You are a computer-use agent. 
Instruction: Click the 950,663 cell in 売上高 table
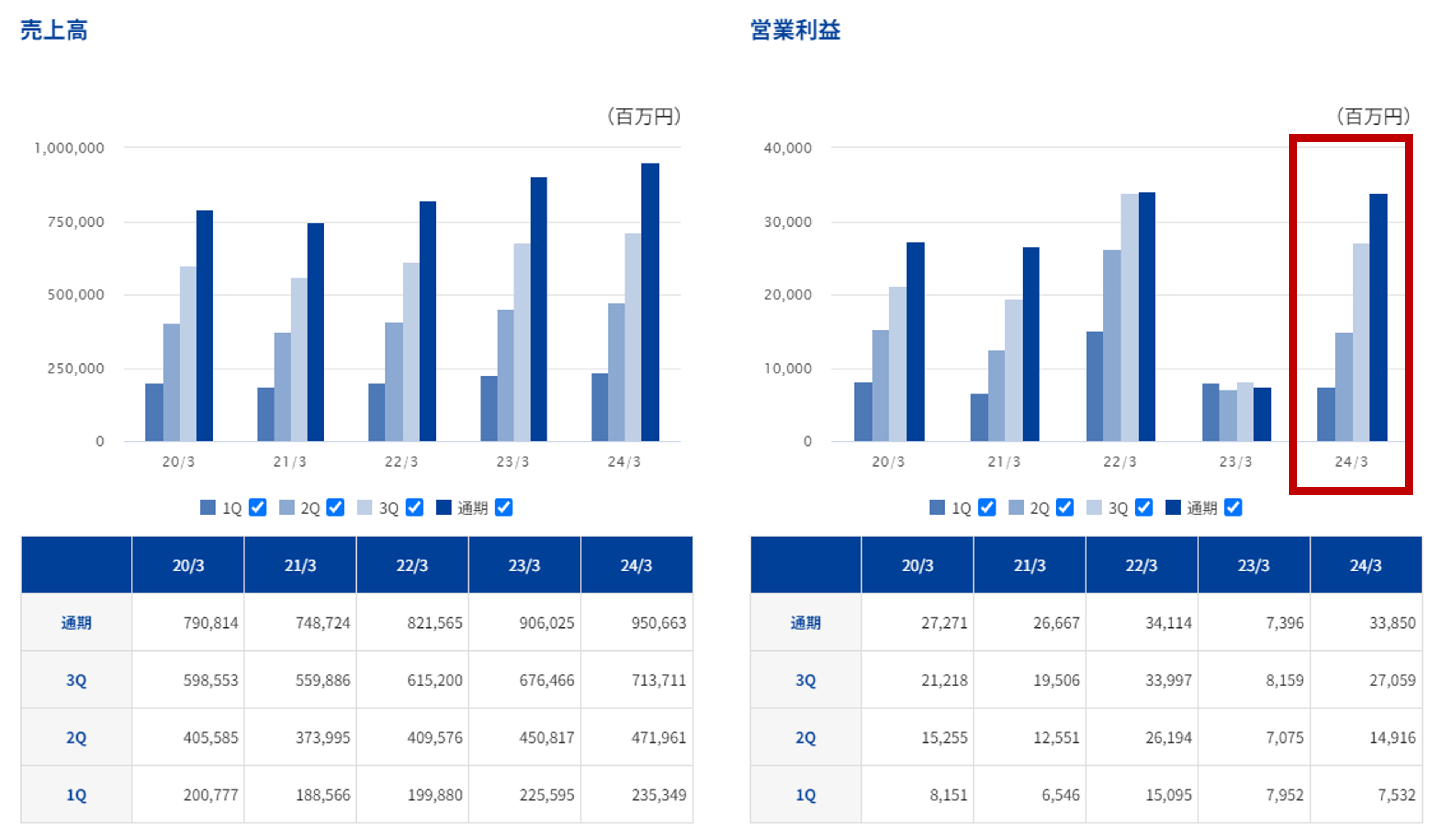click(658, 622)
